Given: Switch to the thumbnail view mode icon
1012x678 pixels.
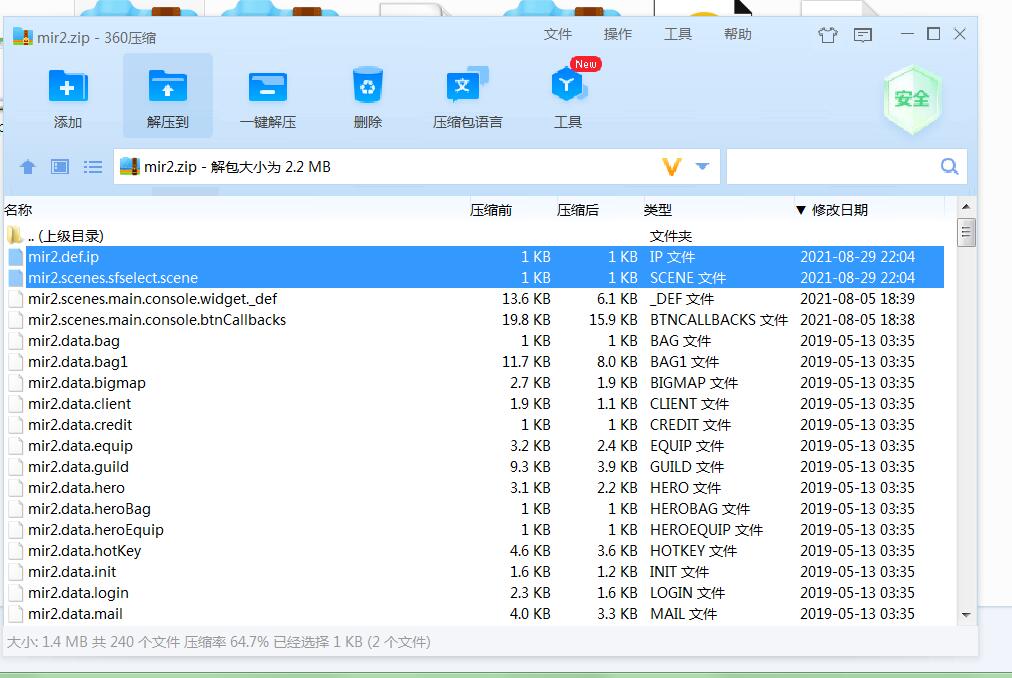Looking at the screenshot, I should 60,167.
